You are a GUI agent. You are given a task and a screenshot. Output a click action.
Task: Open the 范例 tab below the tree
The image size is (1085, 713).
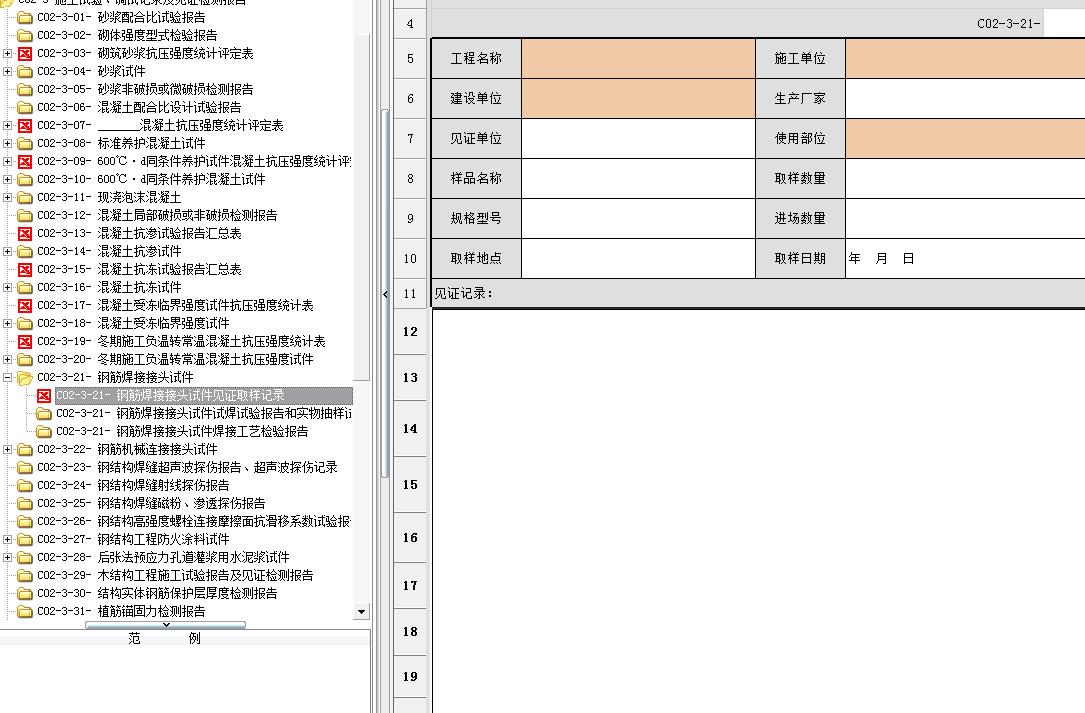[x=165, y=638]
